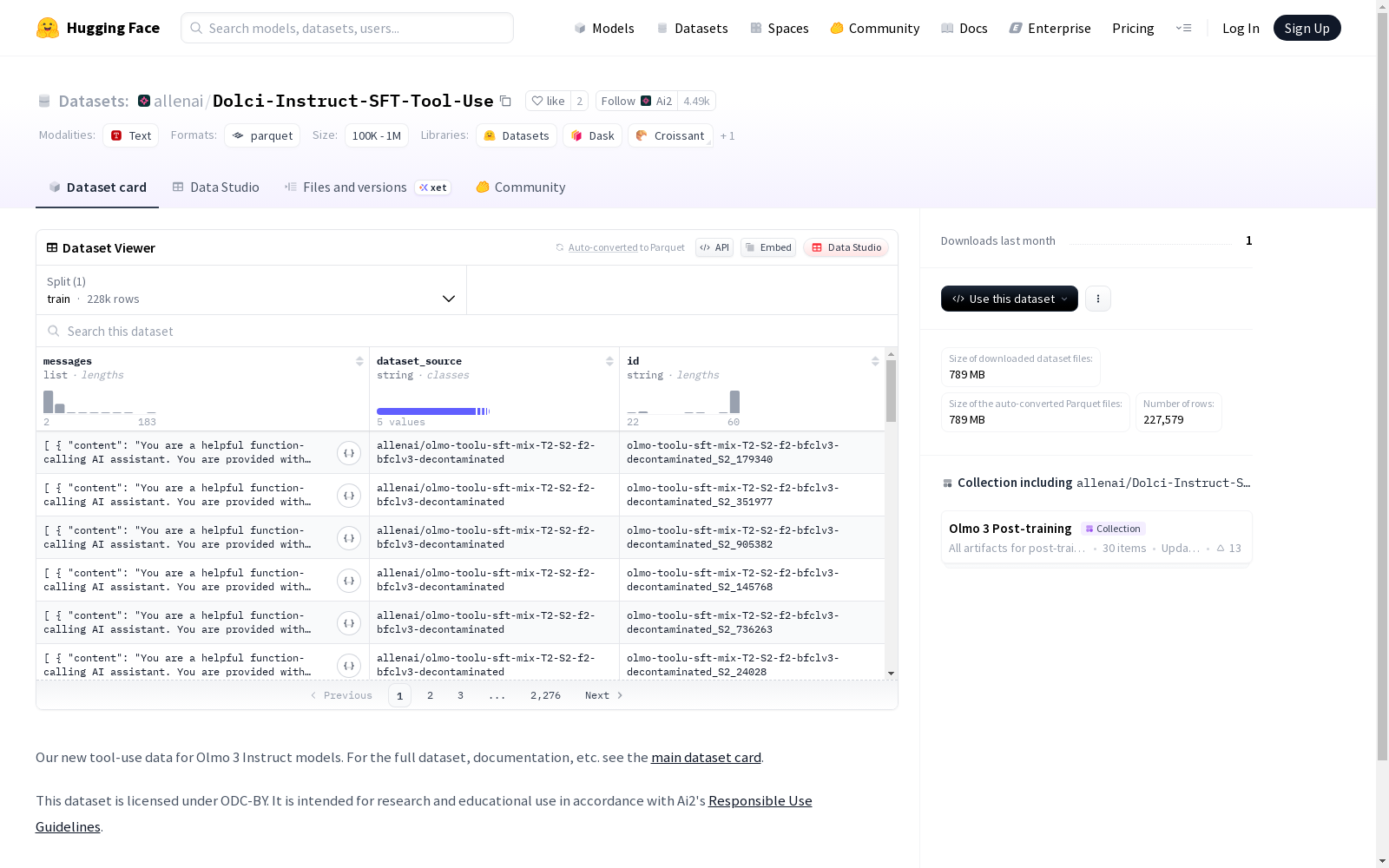Copy dataset name with the copy icon
Viewport: 1389px width, 868px height.
pyautogui.click(x=505, y=101)
